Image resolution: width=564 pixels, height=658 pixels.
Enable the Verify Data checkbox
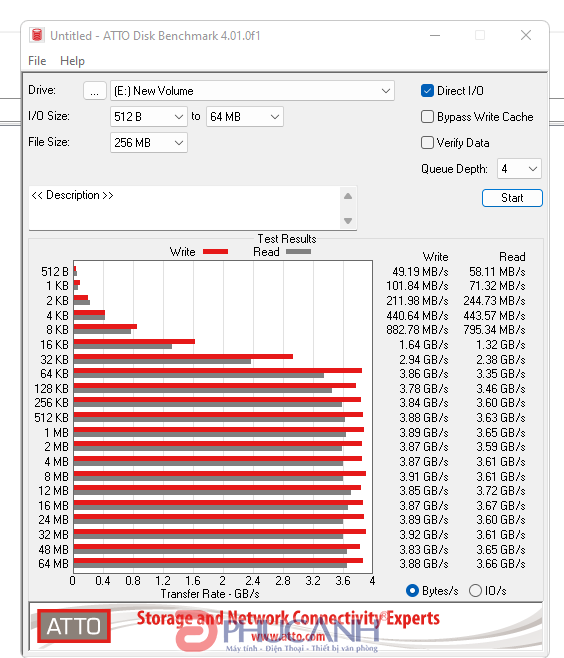[x=427, y=143]
